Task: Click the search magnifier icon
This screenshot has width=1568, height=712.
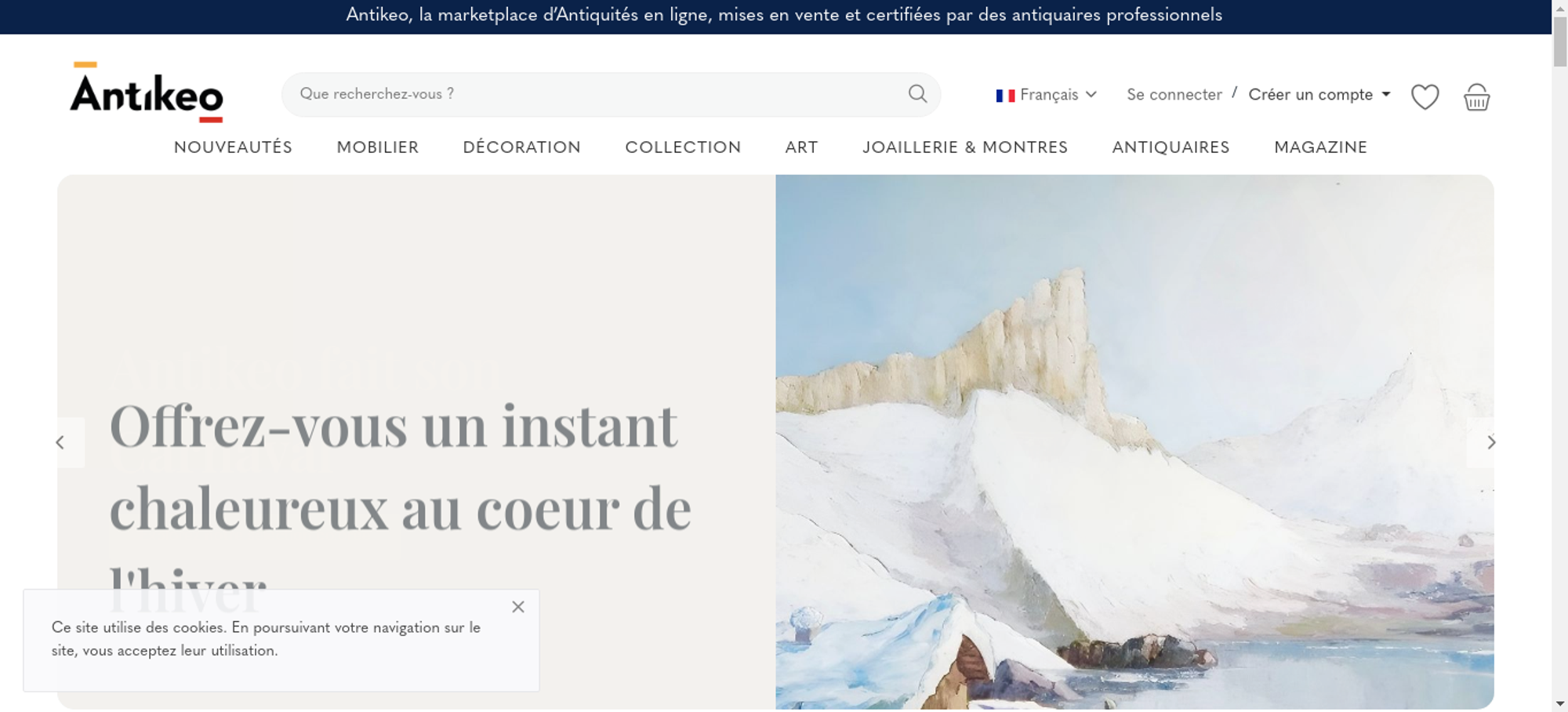Action: pos(917,94)
